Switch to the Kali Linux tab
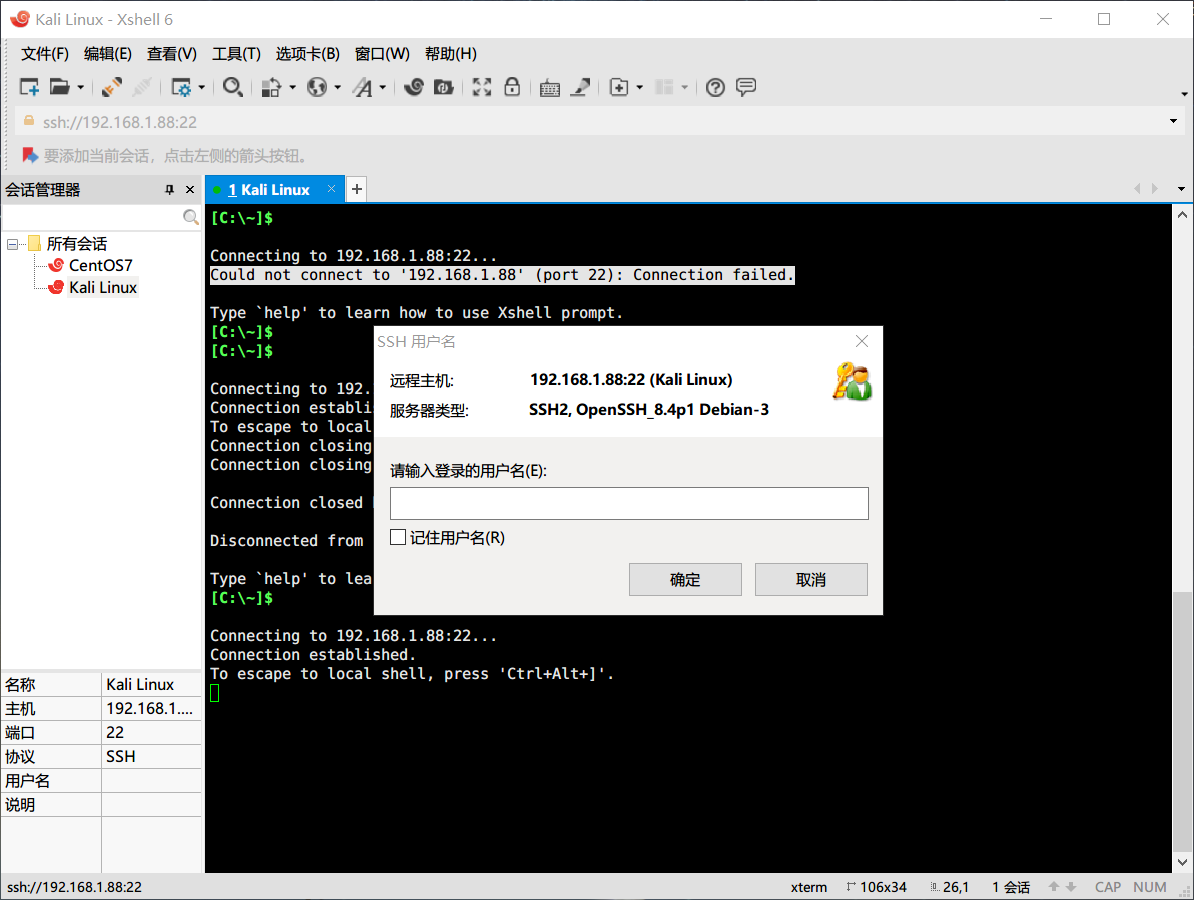 (x=270, y=189)
